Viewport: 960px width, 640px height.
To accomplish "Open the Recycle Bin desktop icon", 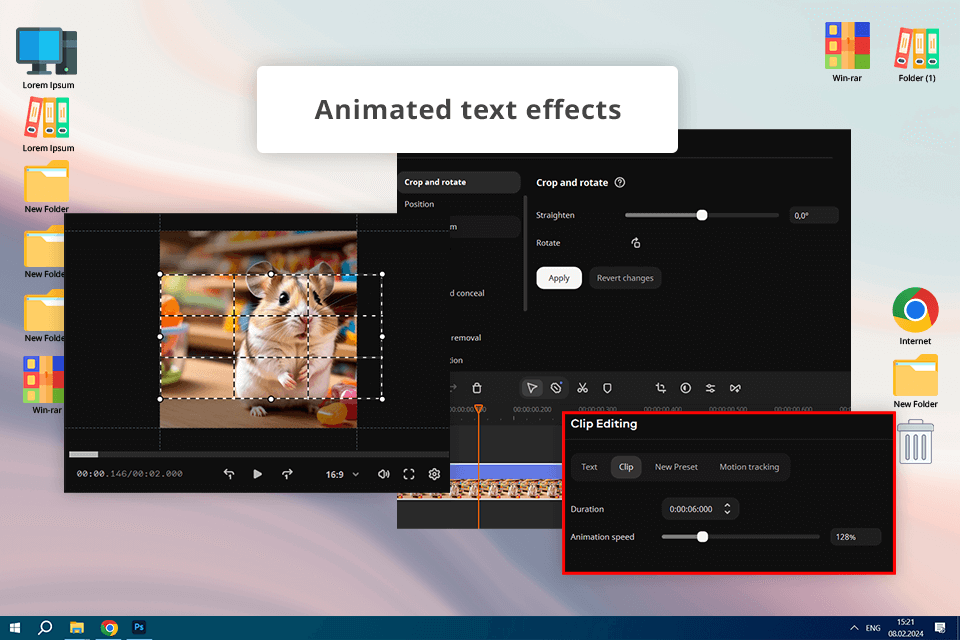I will [915, 442].
